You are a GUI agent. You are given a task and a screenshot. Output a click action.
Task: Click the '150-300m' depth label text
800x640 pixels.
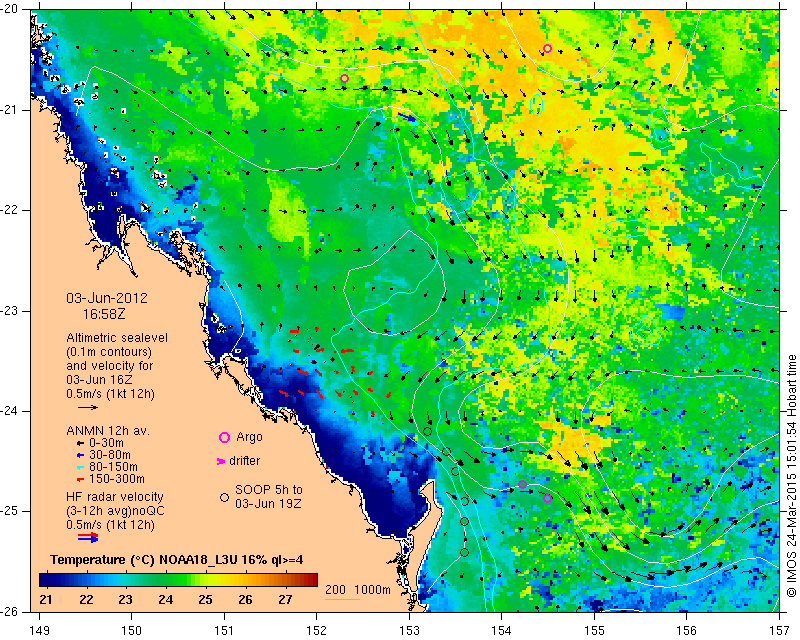tap(116, 479)
